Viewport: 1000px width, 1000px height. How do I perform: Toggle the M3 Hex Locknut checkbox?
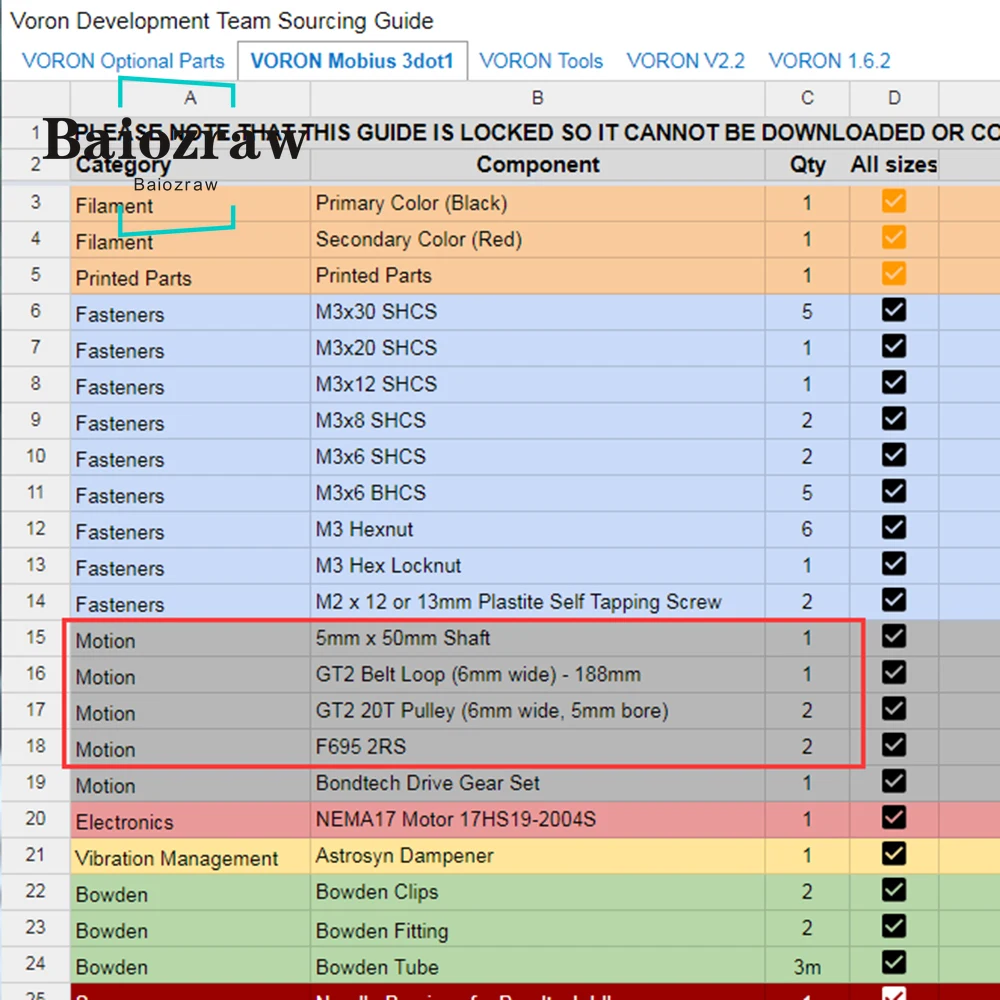click(x=893, y=564)
